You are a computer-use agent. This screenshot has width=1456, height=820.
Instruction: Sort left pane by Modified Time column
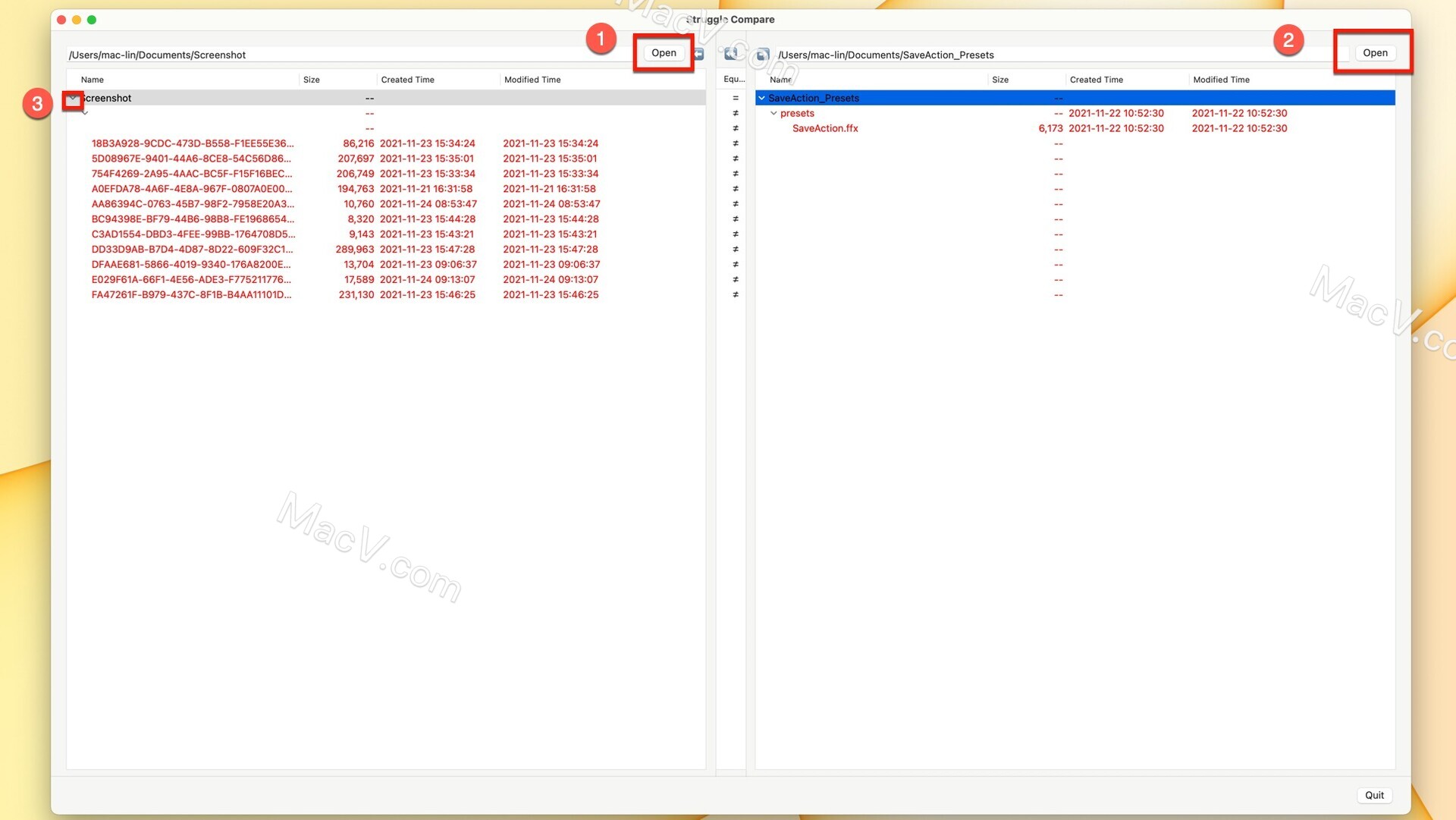click(x=602, y=80)
